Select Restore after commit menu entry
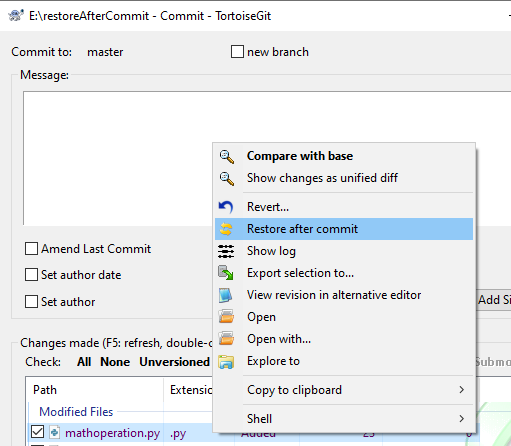Viewport: 511px width, 446px height. pos(344,229)
